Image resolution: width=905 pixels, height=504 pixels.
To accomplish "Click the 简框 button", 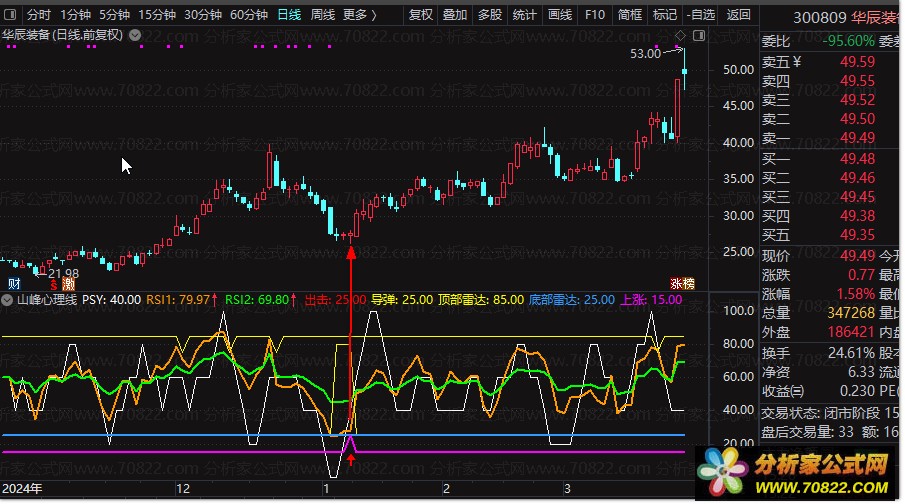I will tap(630, 14).
